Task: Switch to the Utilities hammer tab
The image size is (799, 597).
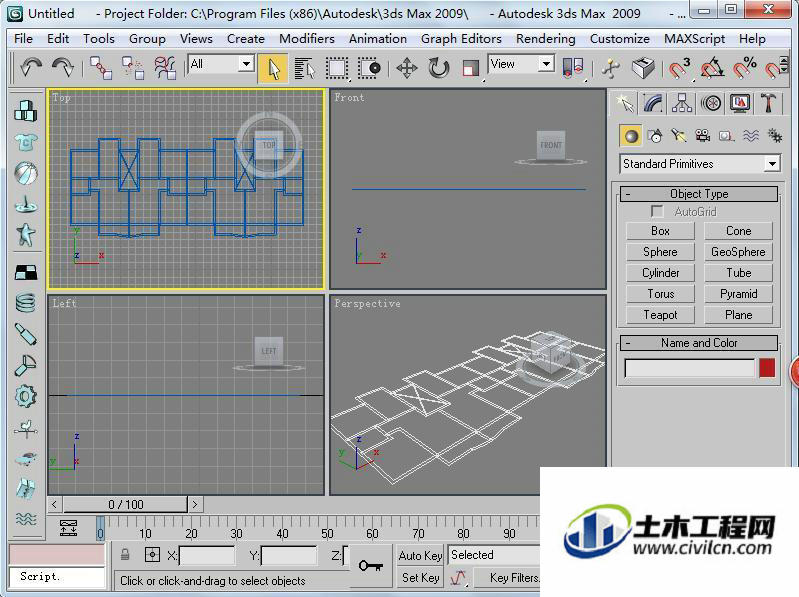Action: (768, 103)
